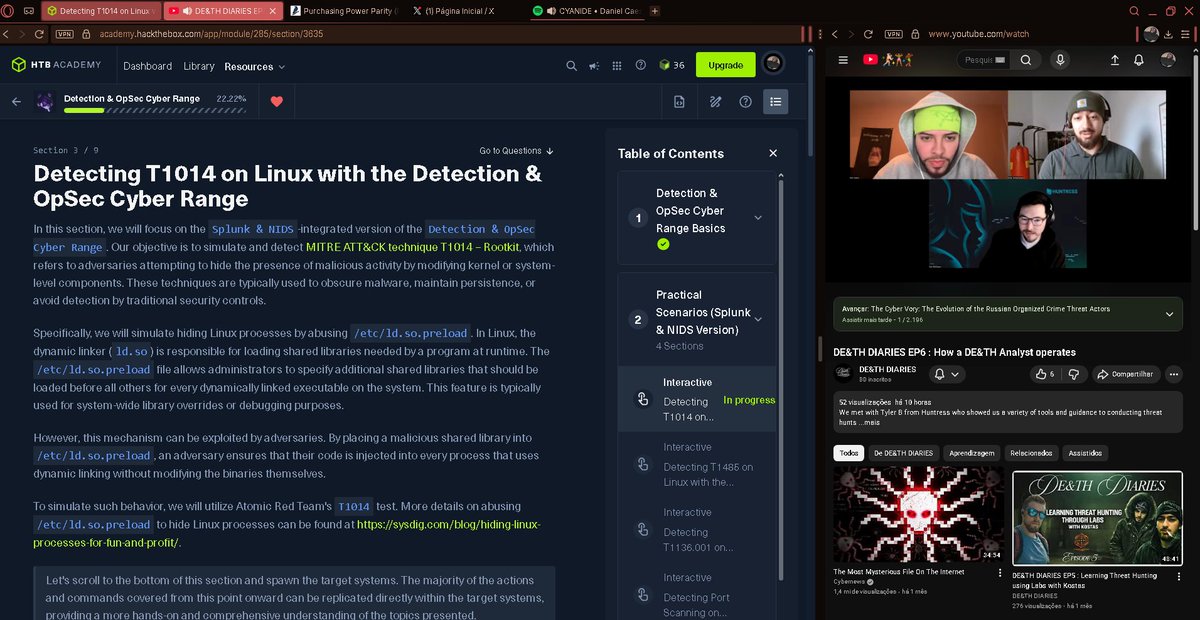
Task: Select the De DE&TH DIARIES filter chip
Action: coord(904,453)
